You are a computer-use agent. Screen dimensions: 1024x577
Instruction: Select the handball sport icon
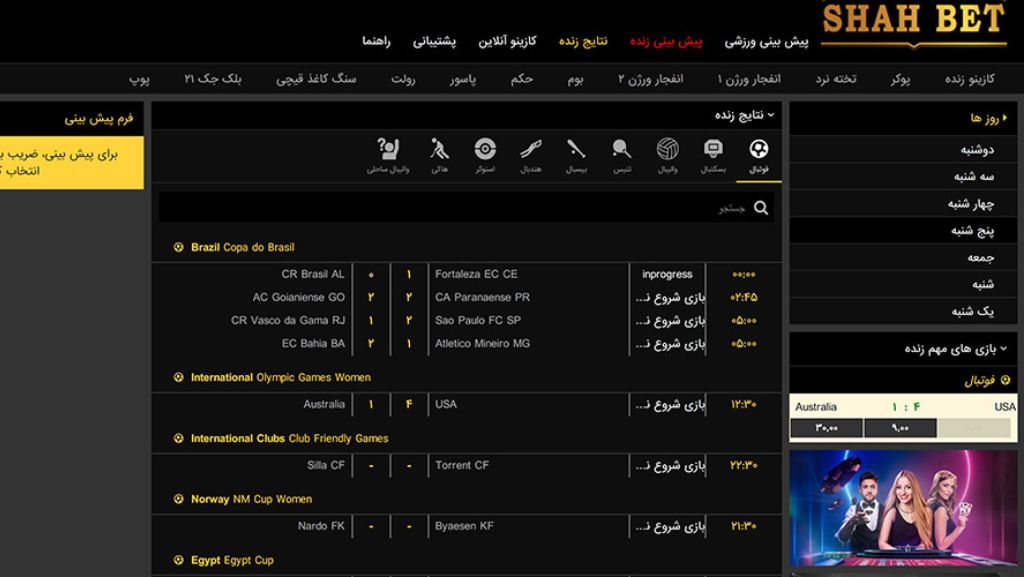(x=530, y=149)
